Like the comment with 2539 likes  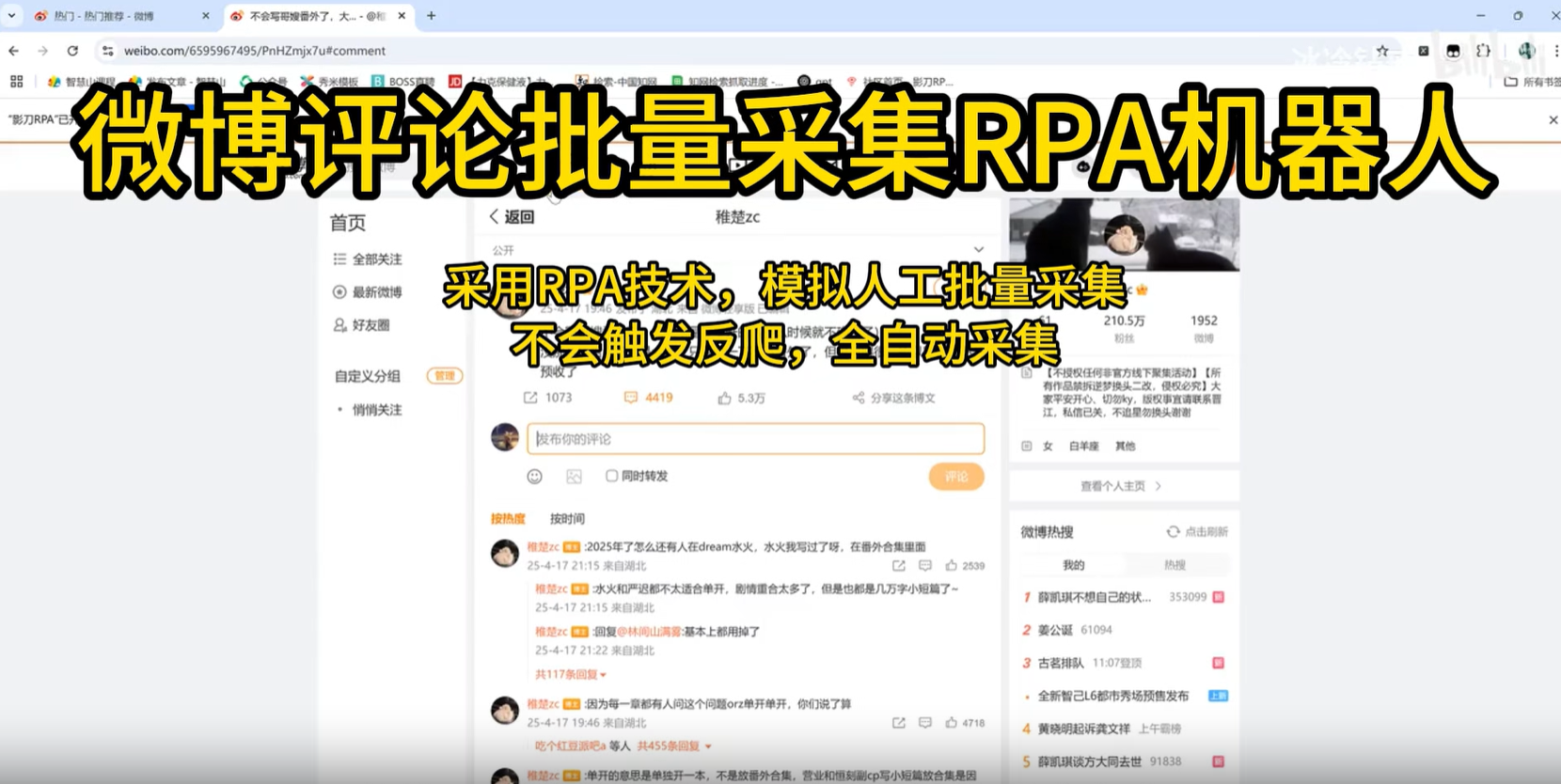coord(951,566)
